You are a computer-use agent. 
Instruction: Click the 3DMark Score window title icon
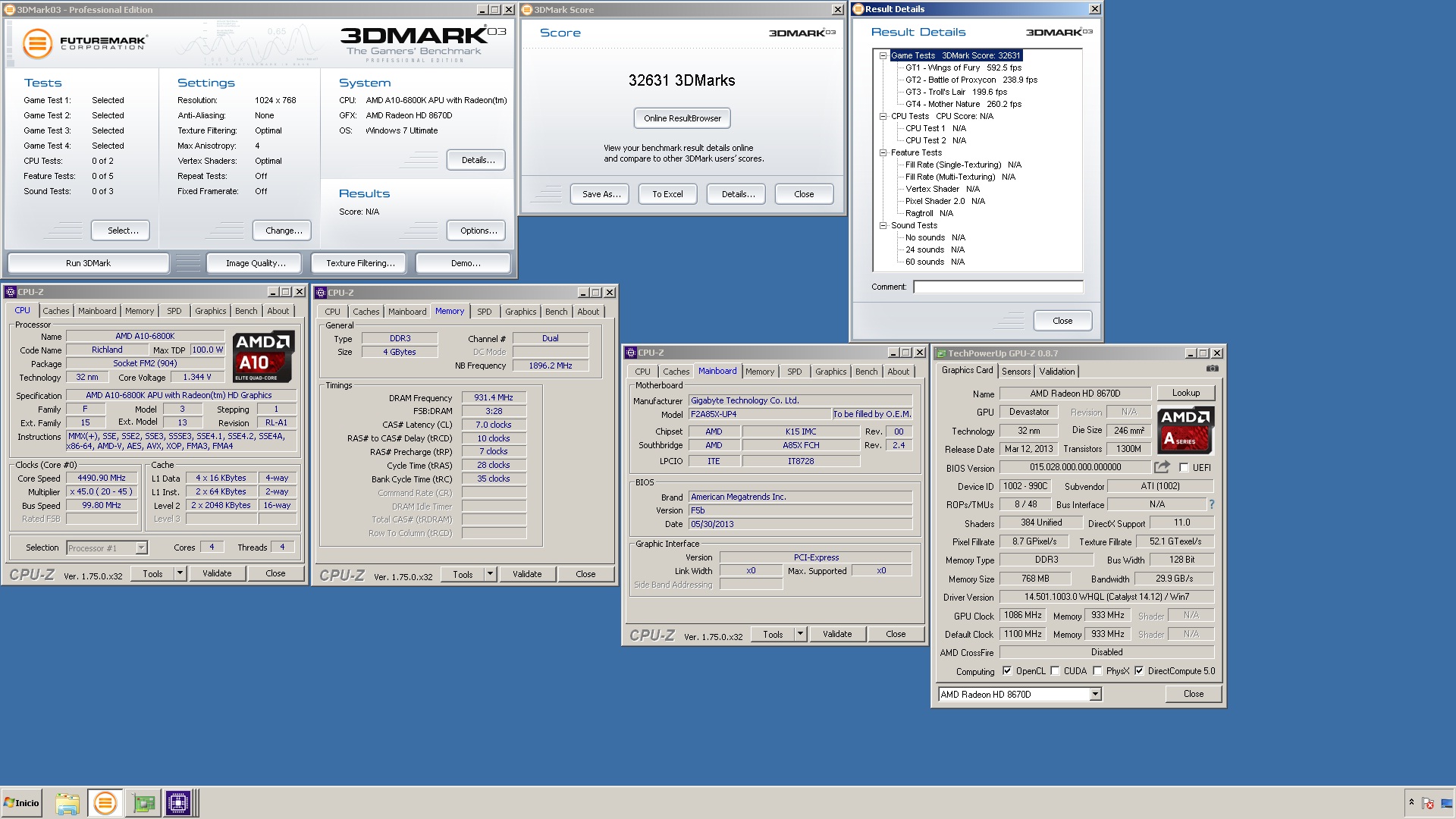pos(528,10)
